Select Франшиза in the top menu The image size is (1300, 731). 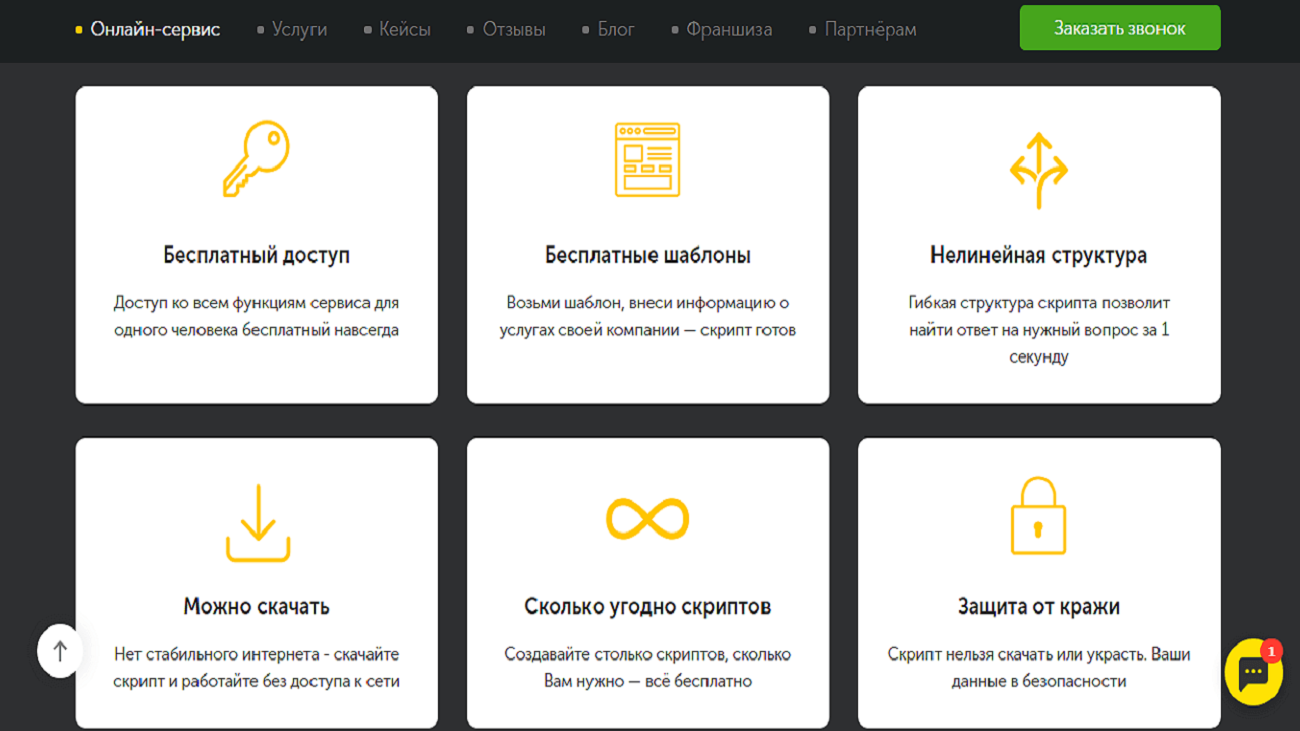click(x=728, y=30)
